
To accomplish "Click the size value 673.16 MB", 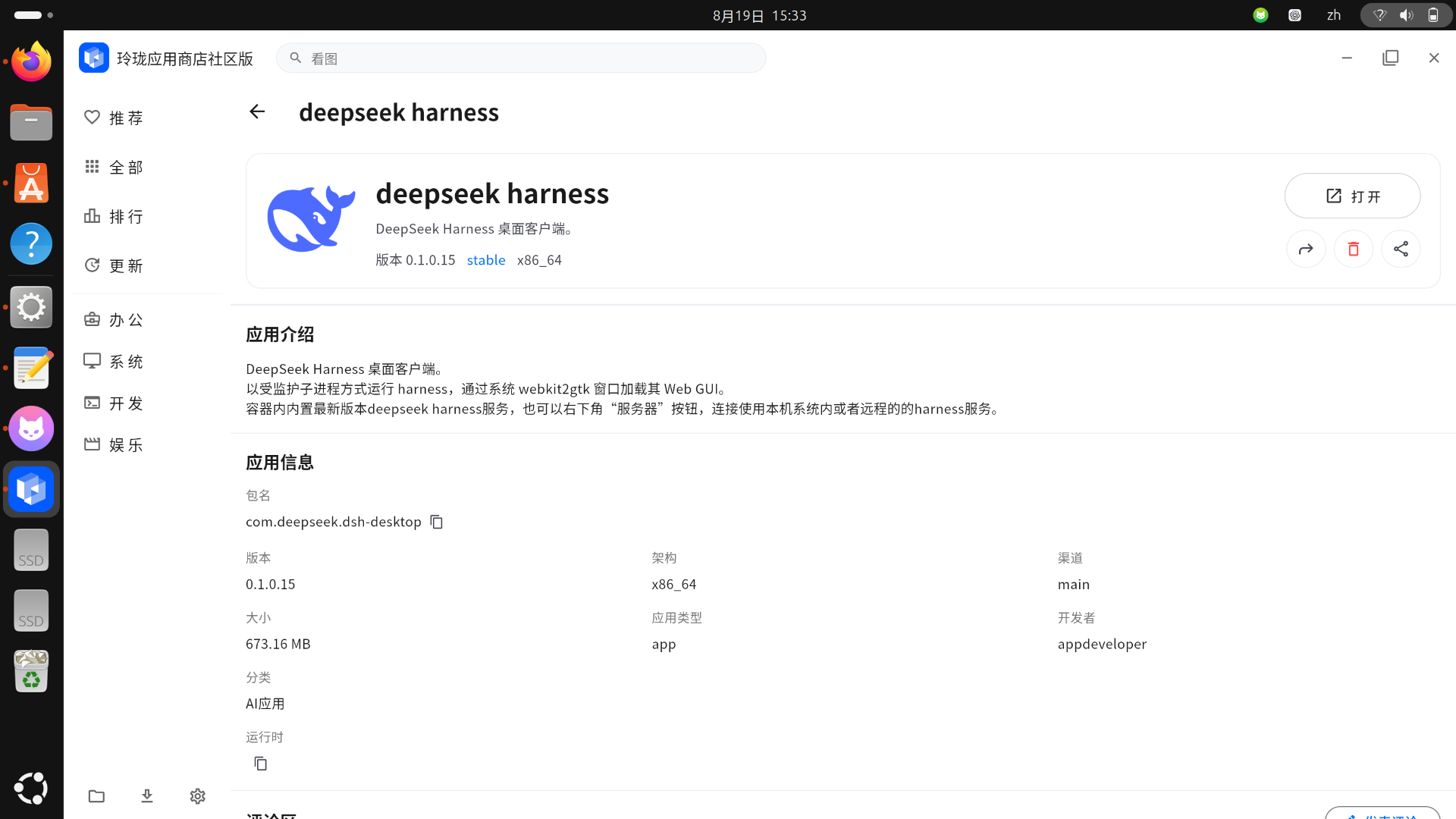I will 278,644.
